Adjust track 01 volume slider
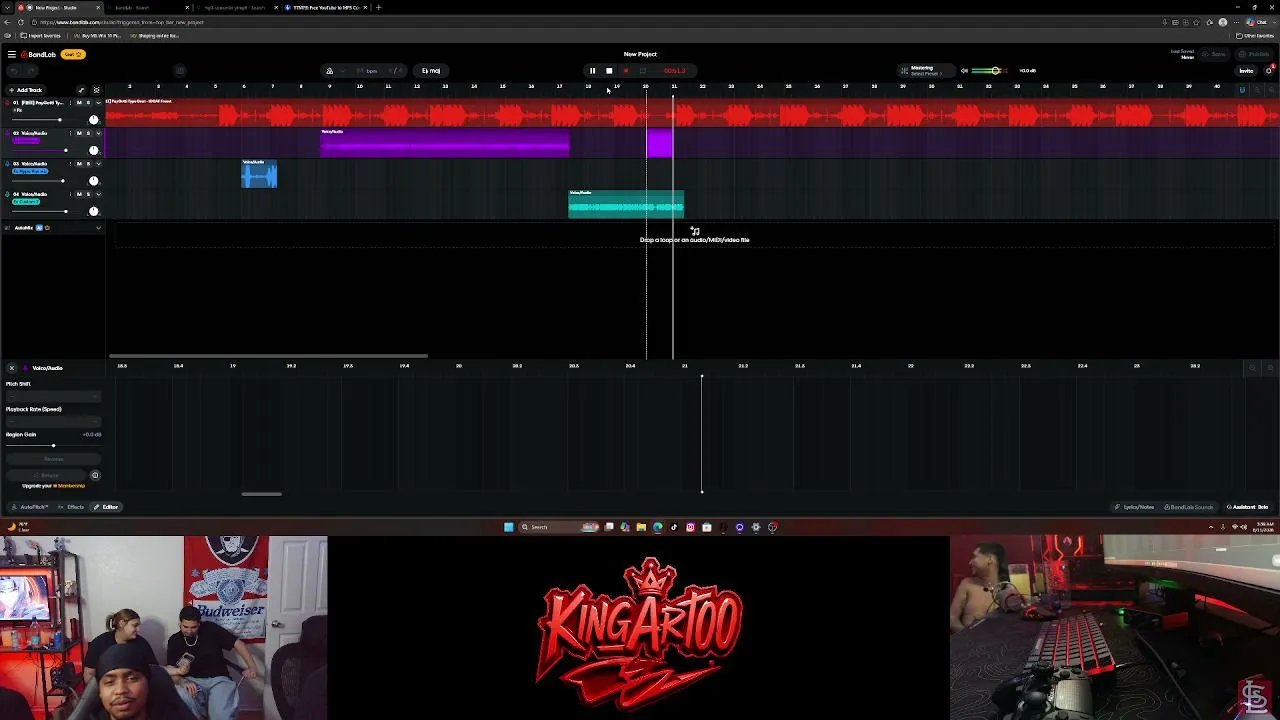The height and width of the screenshot is (720, 1280). tap(46, 120)
